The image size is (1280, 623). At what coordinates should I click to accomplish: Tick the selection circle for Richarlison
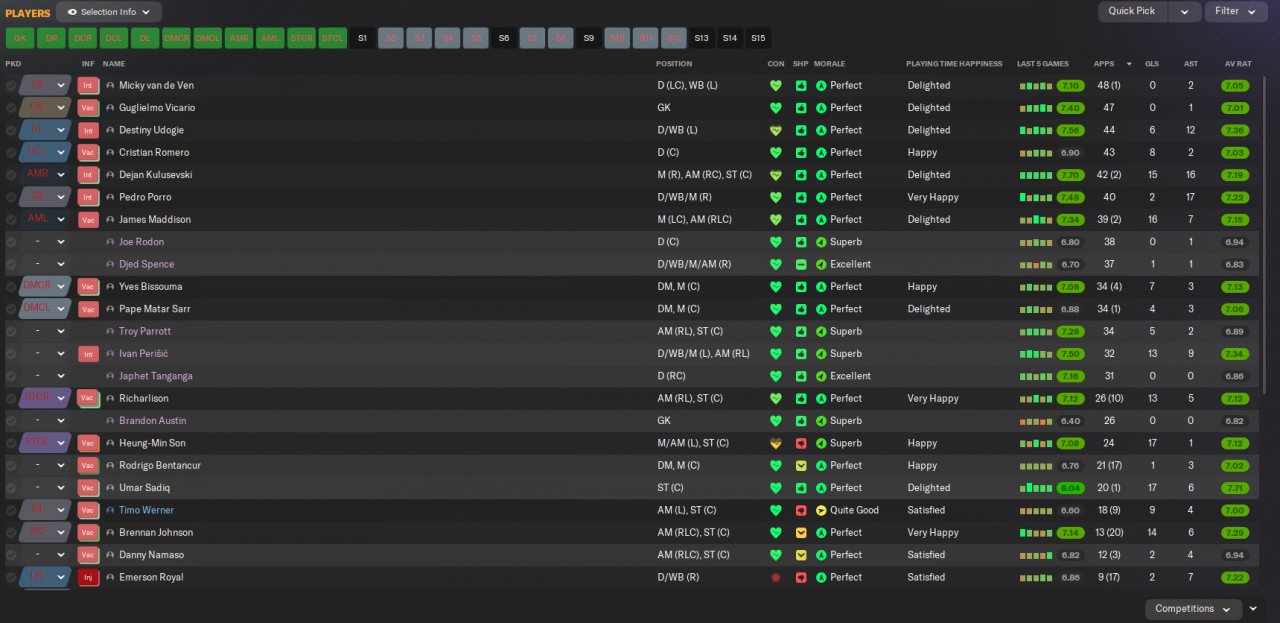(x=11, y=398)
